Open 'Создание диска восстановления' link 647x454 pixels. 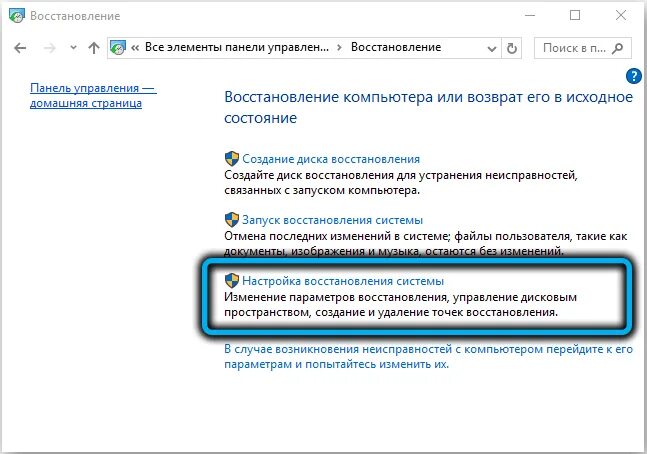[331, 159]
